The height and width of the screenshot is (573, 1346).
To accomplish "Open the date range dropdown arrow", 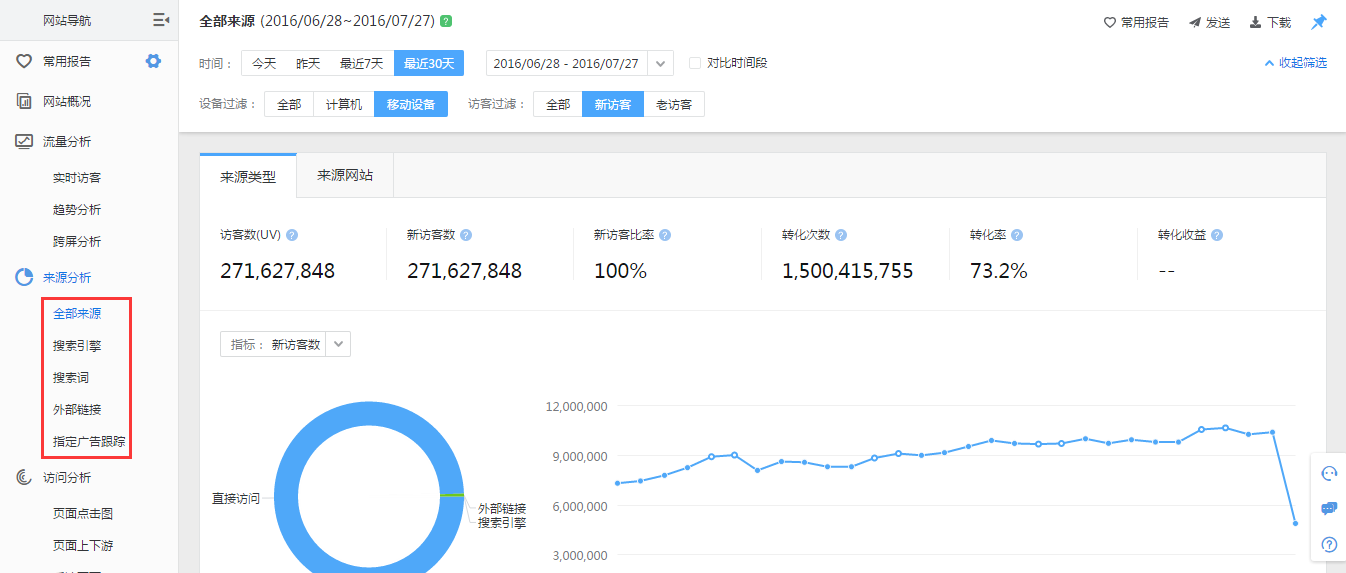I will 661,64.
